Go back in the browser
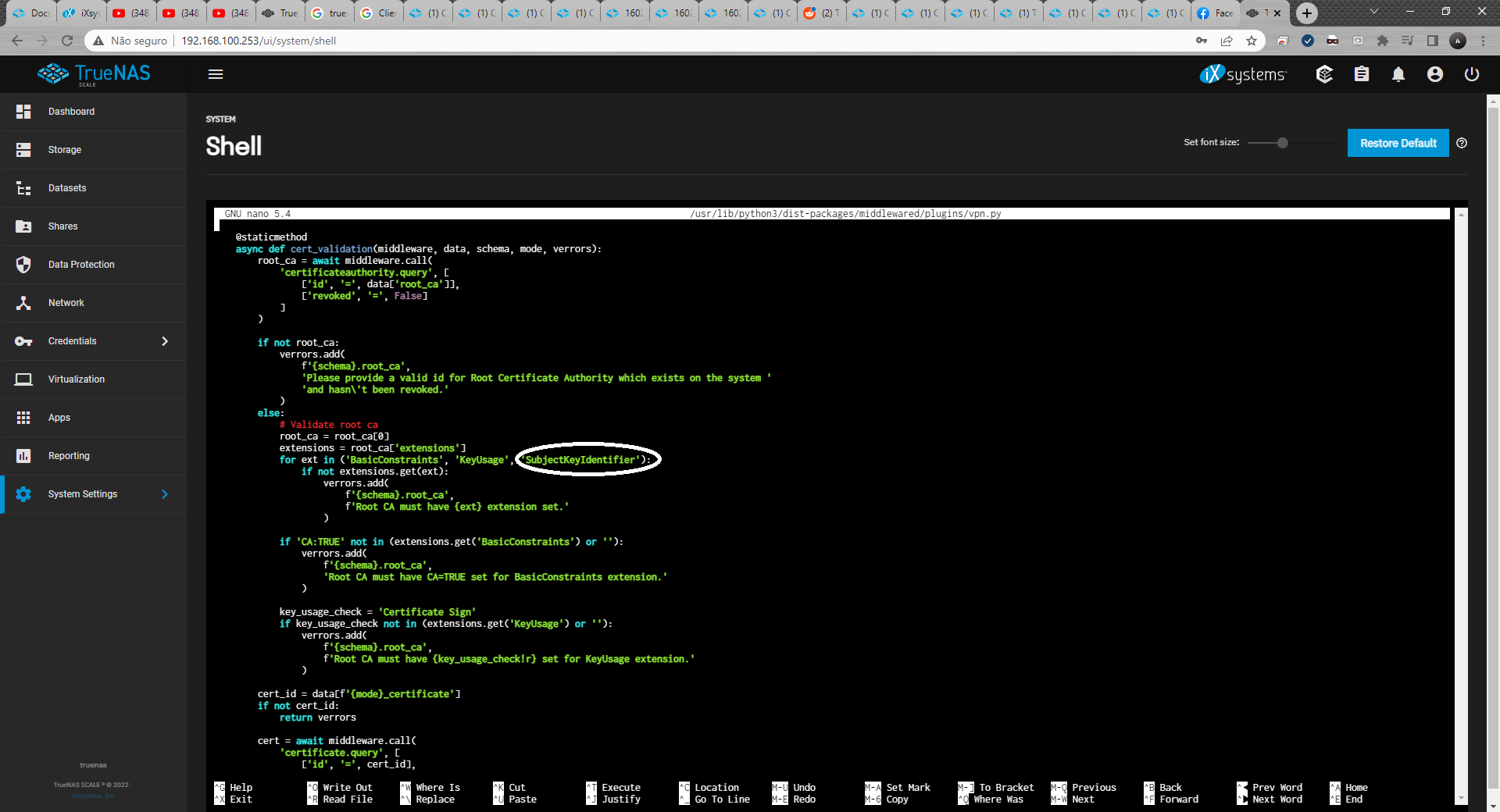 17,41
